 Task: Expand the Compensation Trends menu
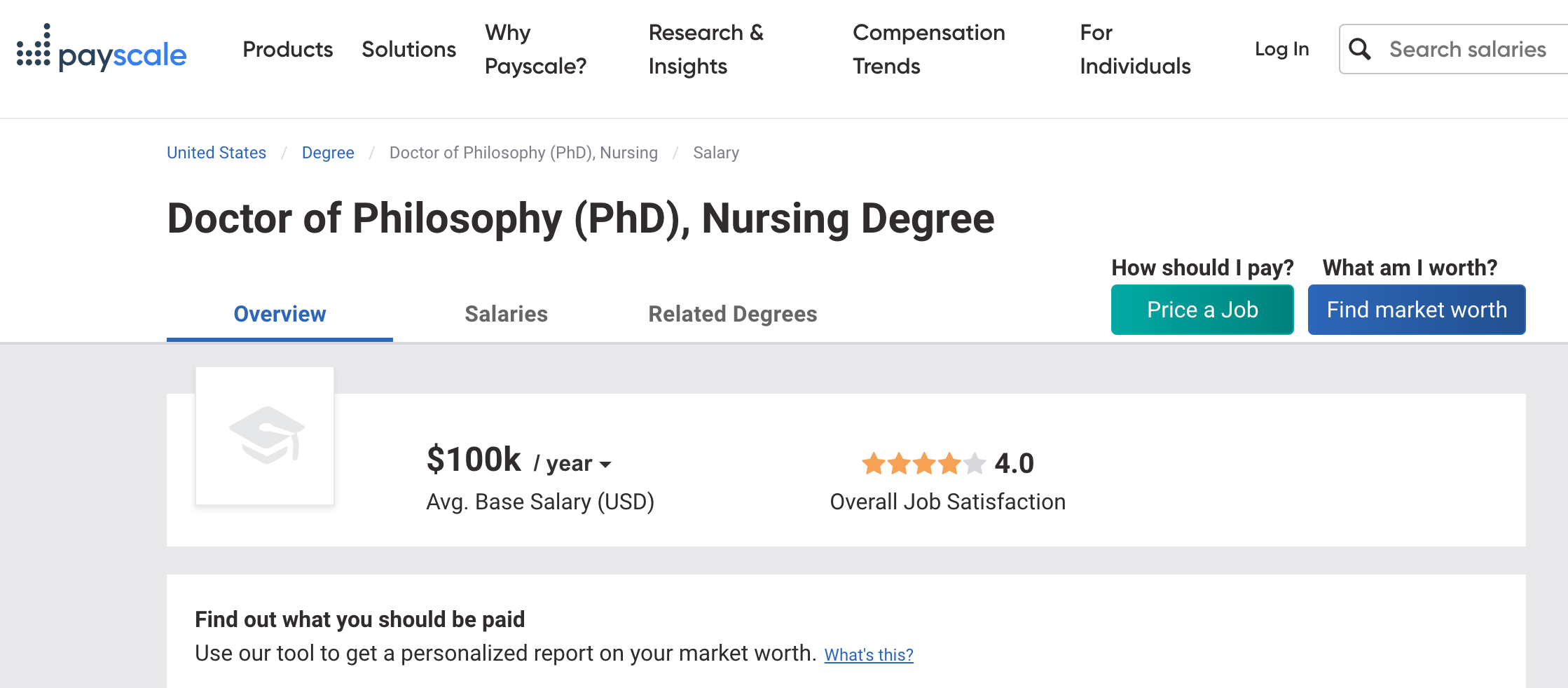(x=929, y=49)
